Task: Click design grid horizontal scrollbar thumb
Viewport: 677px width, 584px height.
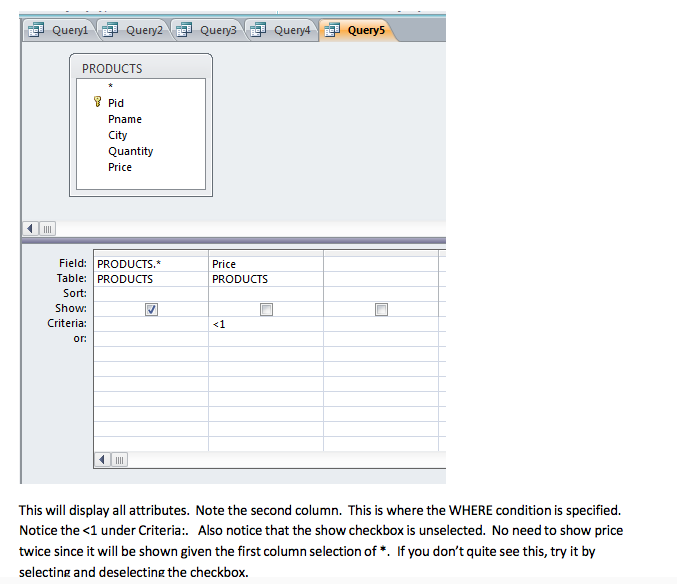Action: coord(120,460)
